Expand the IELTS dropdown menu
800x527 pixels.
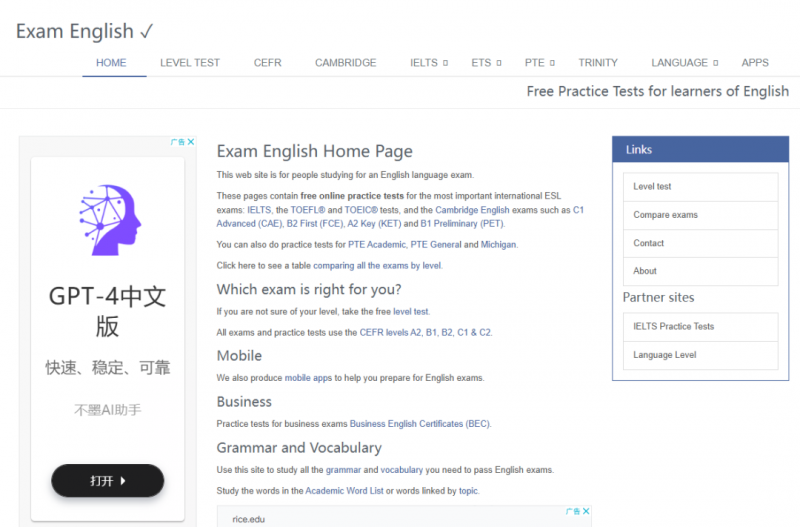pos(429,63)
